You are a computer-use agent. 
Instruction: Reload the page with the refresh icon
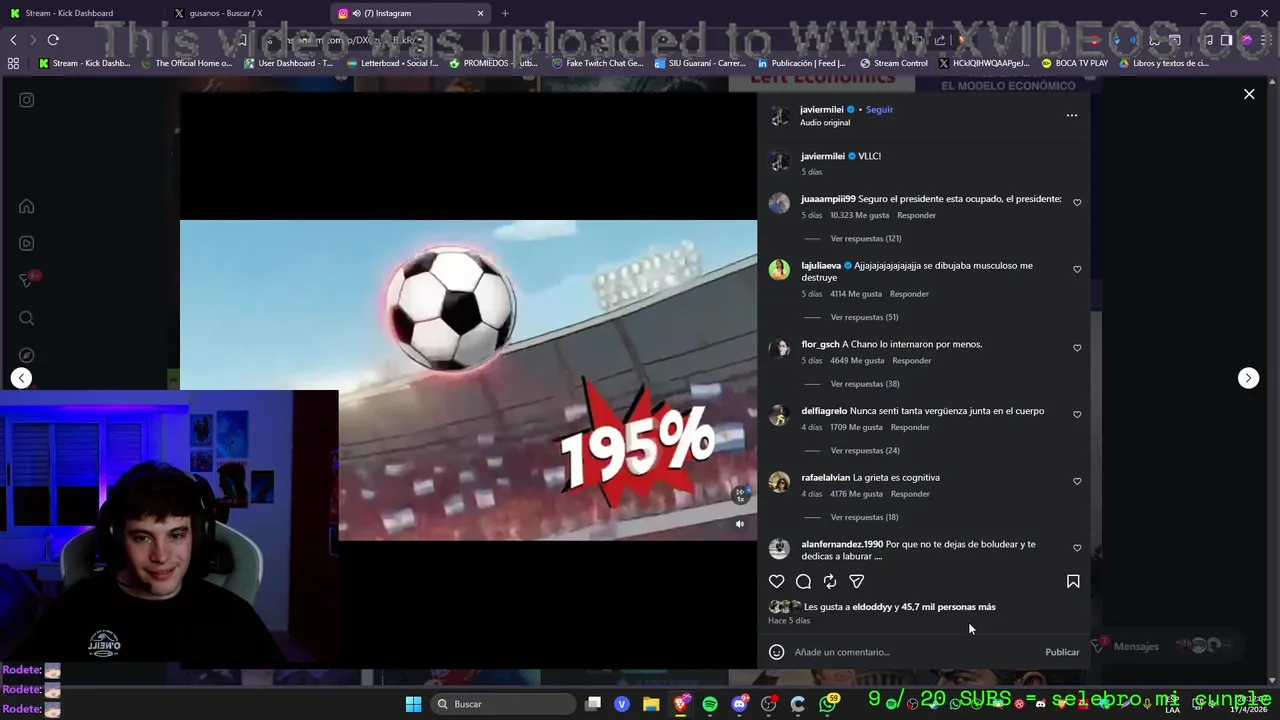point(53,40)
